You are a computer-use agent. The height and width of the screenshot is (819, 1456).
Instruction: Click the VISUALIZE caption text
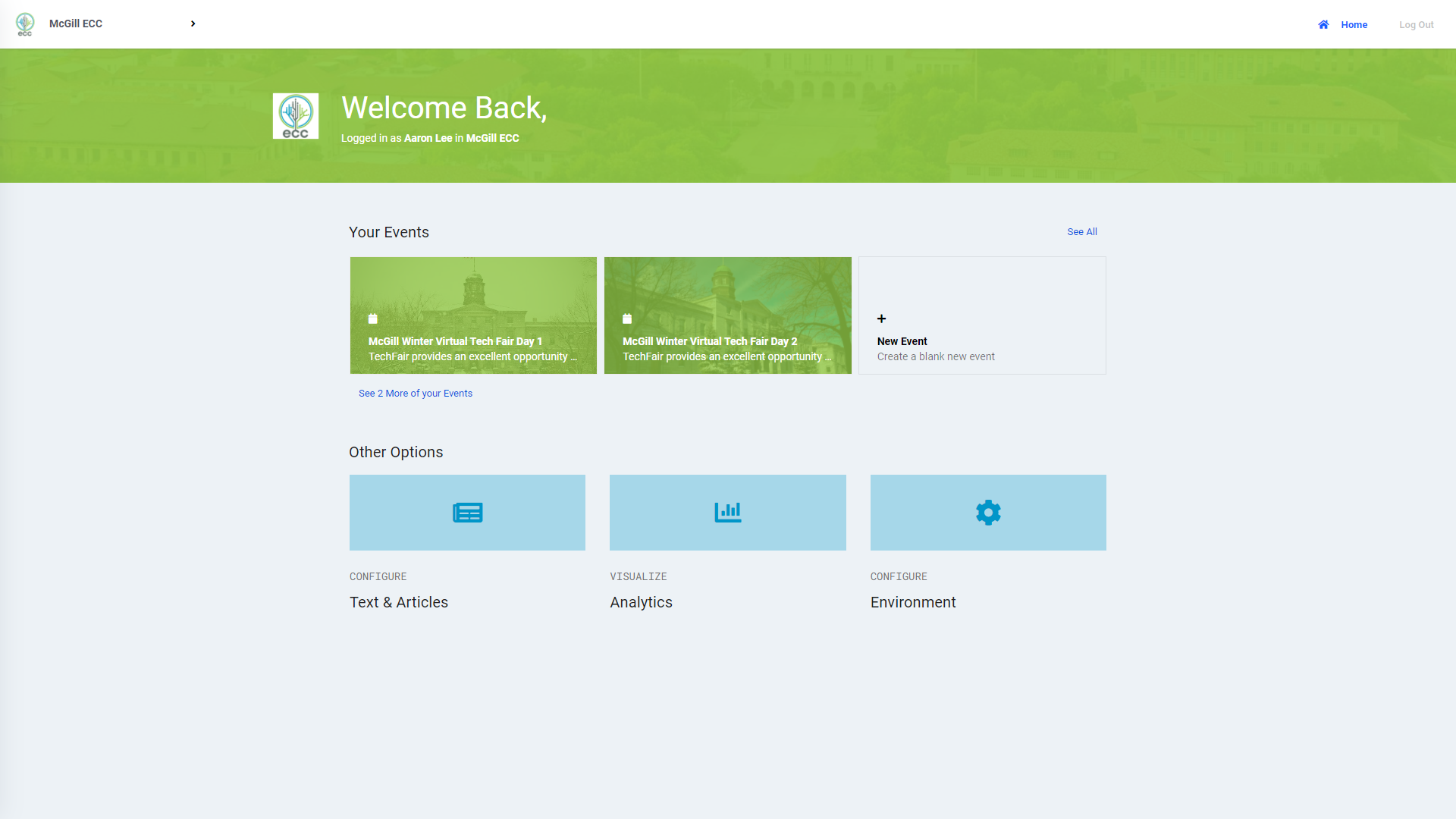point(639,577)
